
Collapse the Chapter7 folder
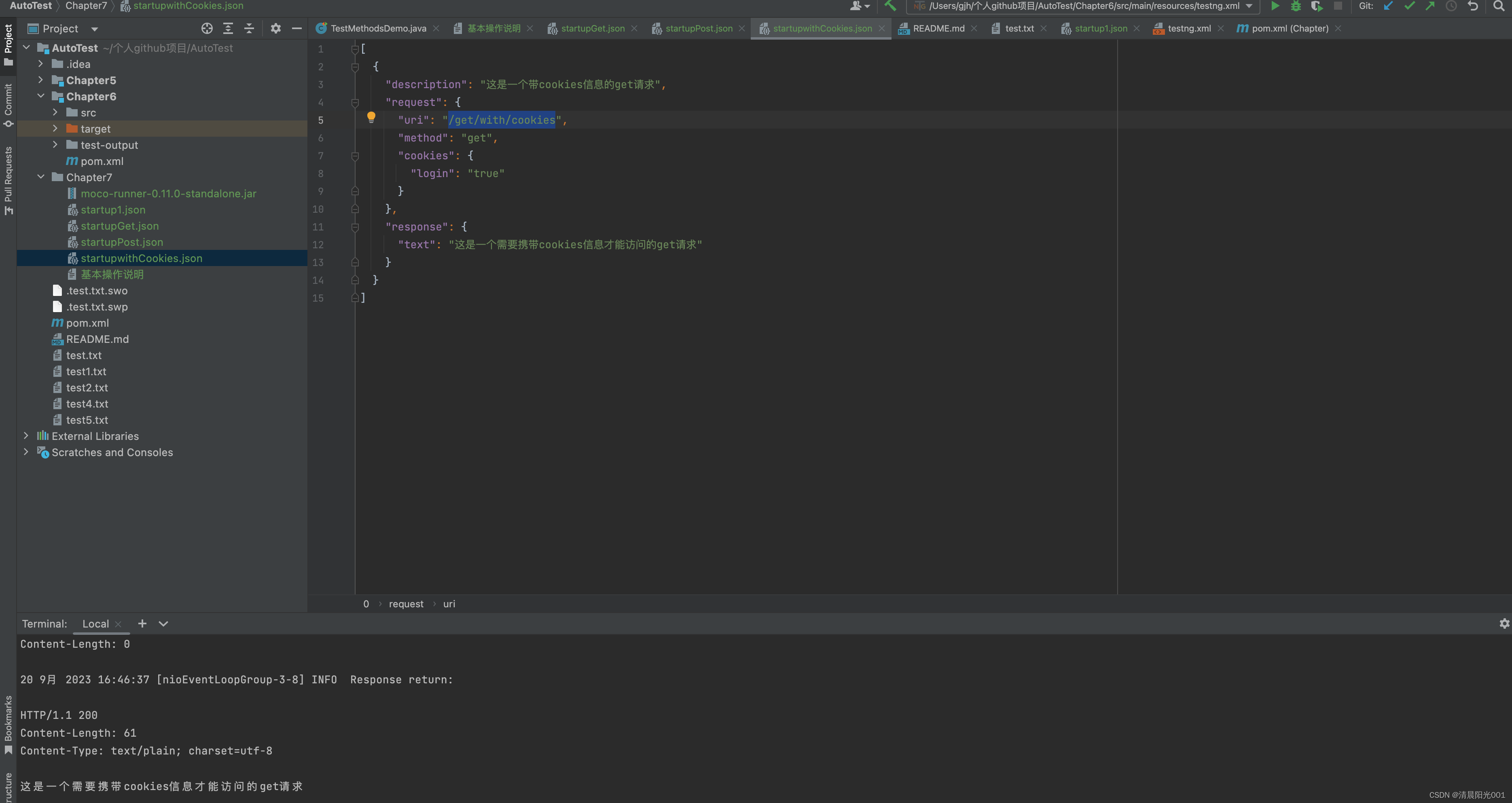pos(40,177)
